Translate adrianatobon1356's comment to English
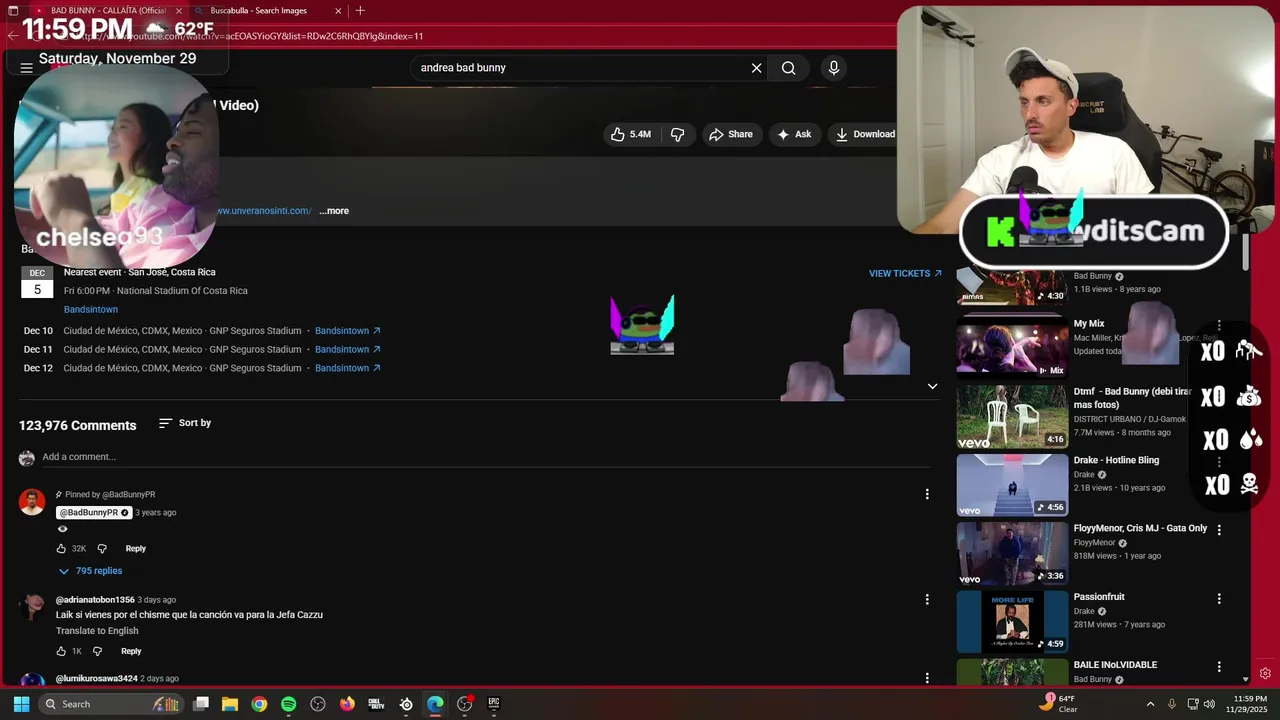Viewport: 1280px width, 720px height. point(97,631)
